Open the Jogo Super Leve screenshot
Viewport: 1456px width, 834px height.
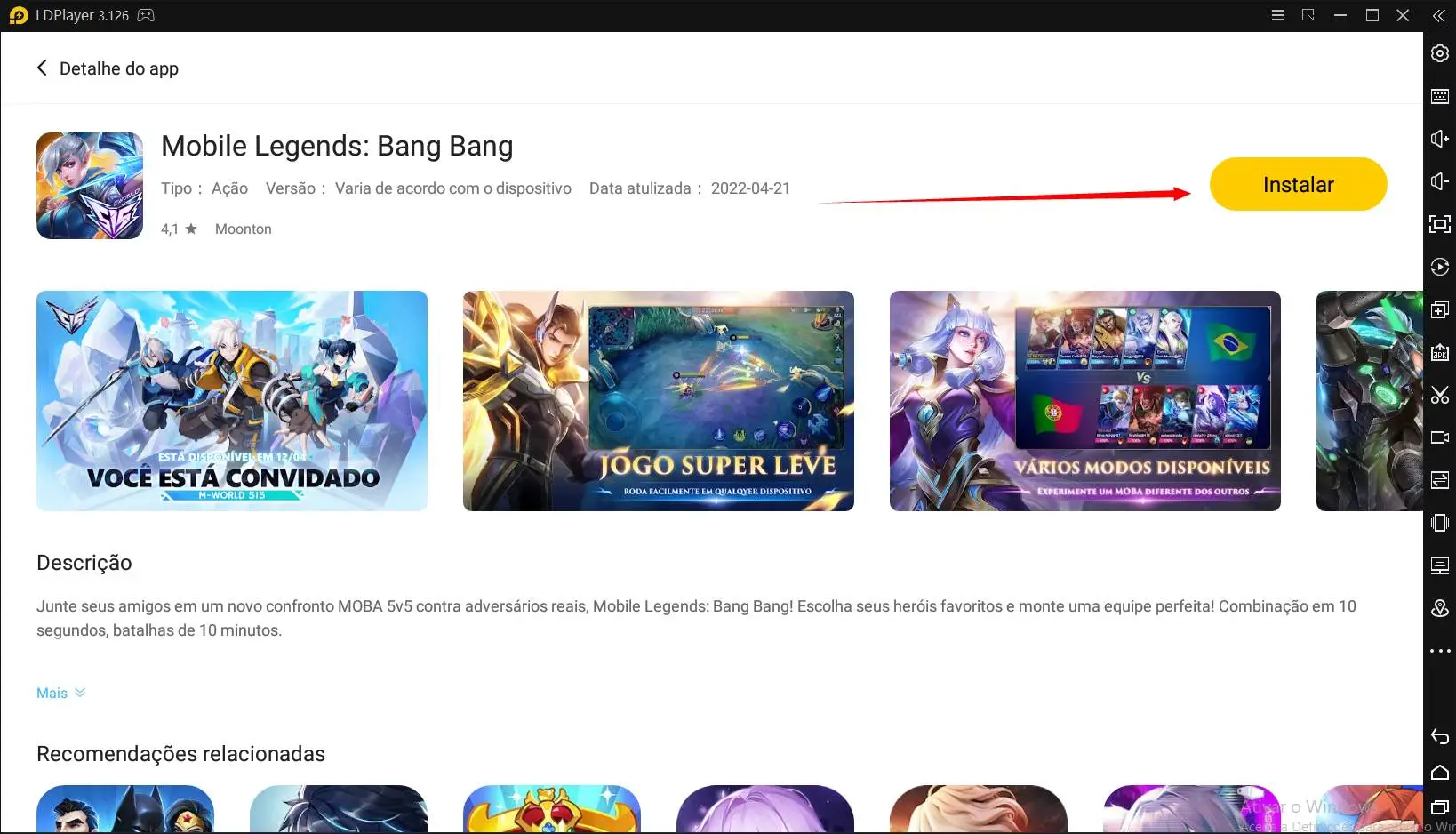pyautogui.click(x=659, y=401)
